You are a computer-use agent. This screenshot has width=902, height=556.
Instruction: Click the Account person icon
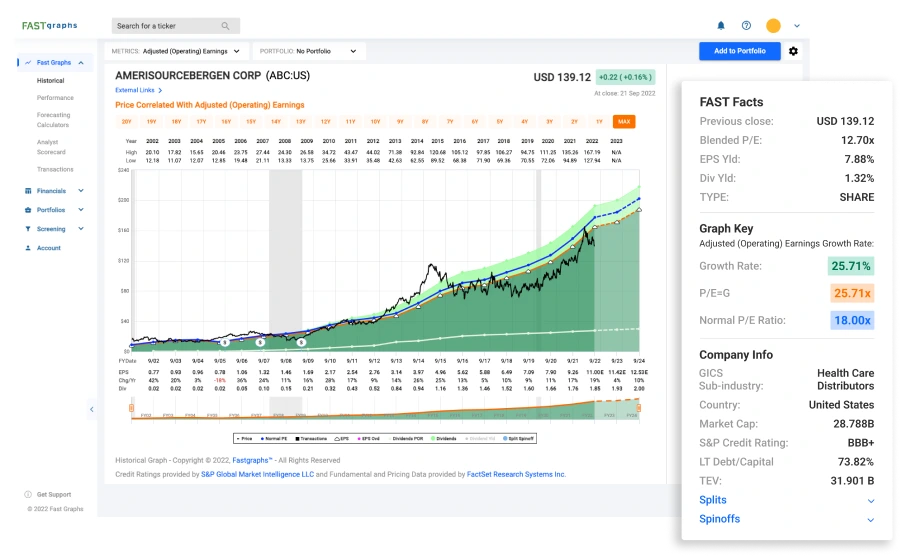coord(28,248)
